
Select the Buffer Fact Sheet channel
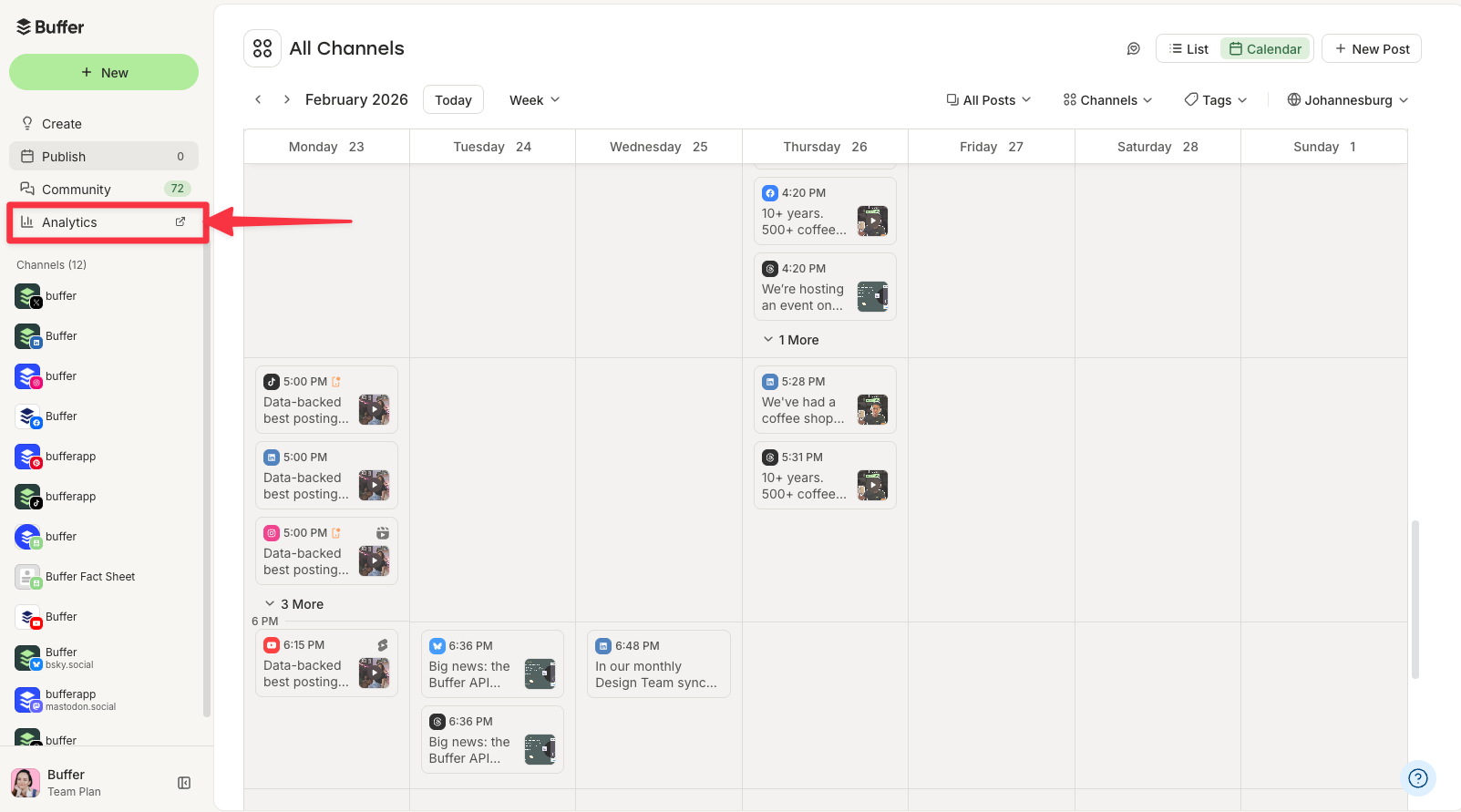[105, 577]
